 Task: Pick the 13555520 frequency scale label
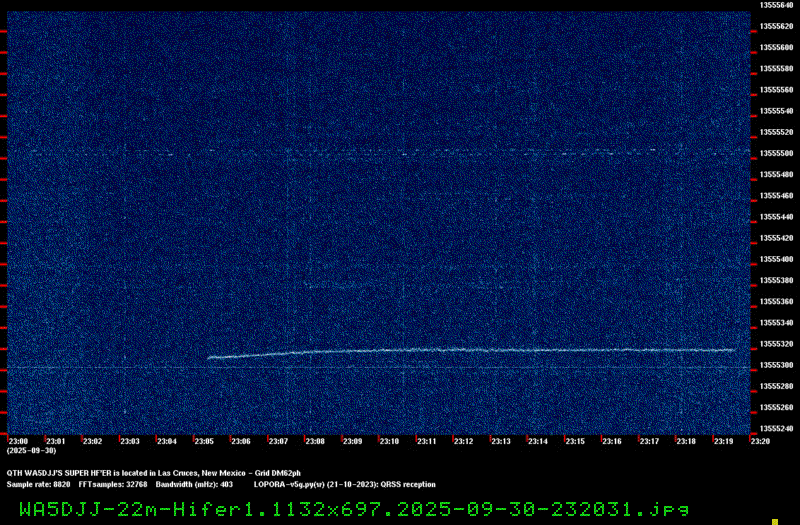[777, 132]
